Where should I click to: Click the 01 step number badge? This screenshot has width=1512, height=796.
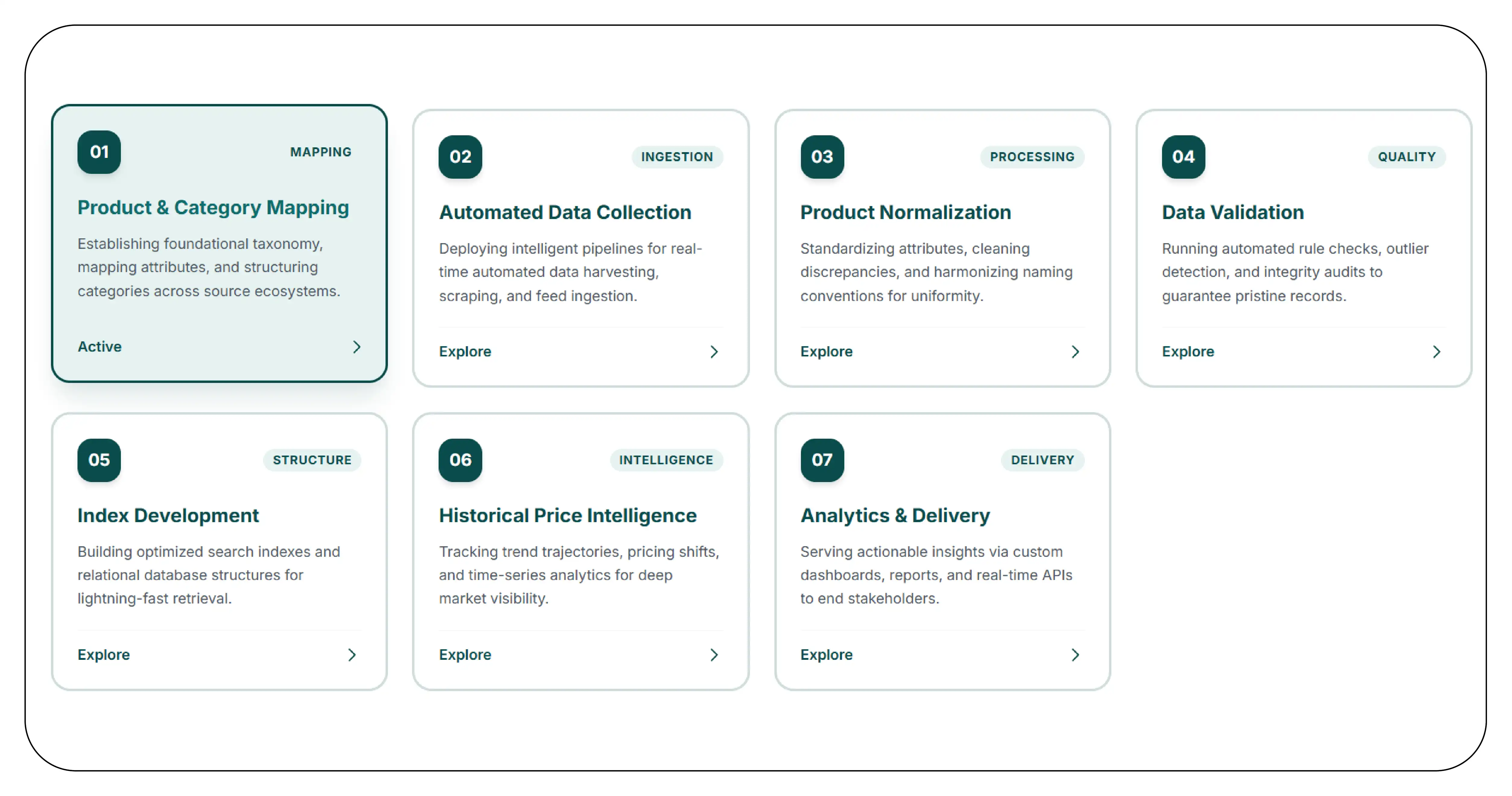99,152
